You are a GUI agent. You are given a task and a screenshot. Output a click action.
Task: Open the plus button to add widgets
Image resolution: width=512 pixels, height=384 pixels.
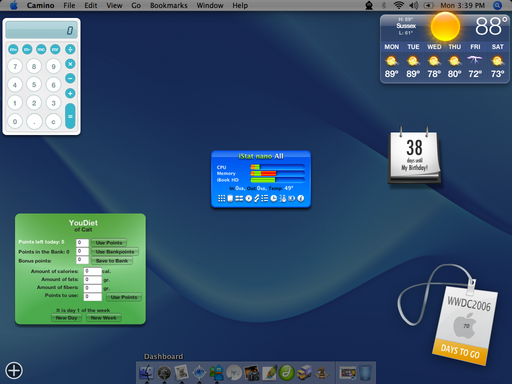pyautogui.click(x=14, y=370)
